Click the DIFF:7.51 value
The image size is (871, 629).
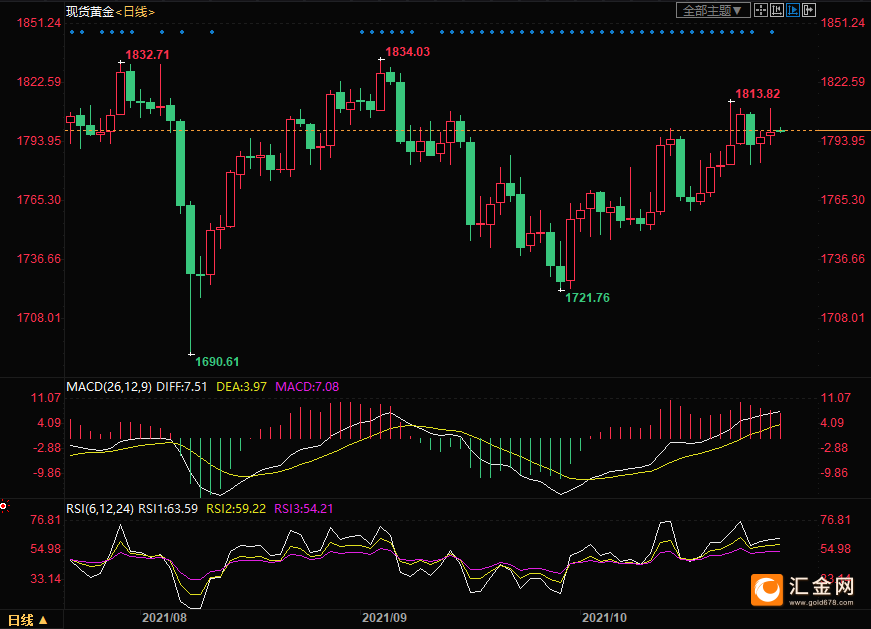182,387
